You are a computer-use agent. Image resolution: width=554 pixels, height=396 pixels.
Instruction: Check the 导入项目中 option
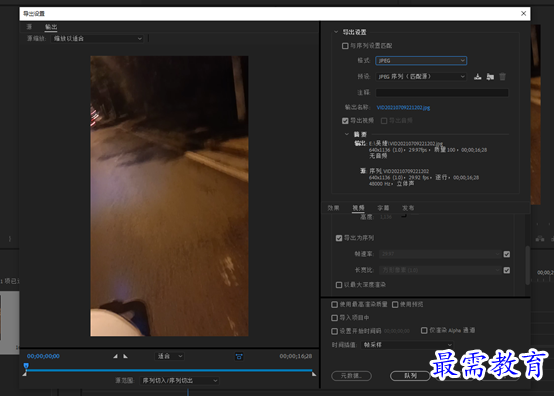[335, 318]
